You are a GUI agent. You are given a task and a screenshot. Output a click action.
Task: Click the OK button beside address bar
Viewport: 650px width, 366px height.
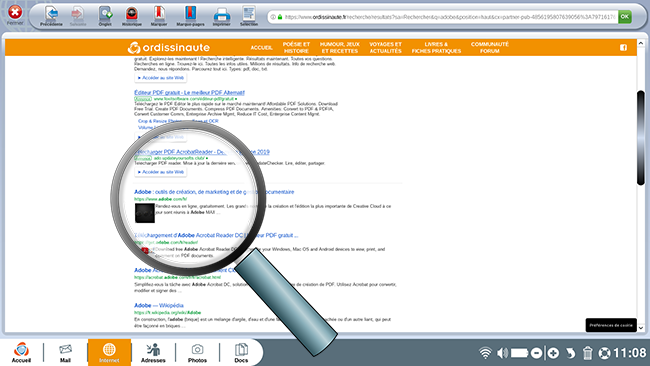(625, 17)
